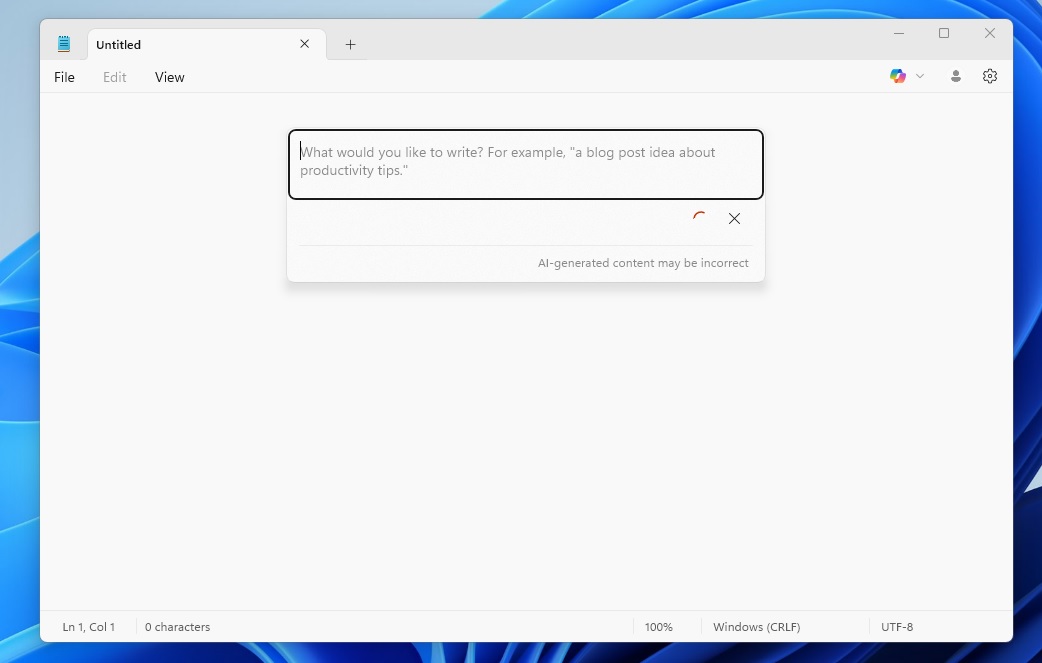
Task: Open the View menu
Action: pyautogui.click(x=169, y=77)
